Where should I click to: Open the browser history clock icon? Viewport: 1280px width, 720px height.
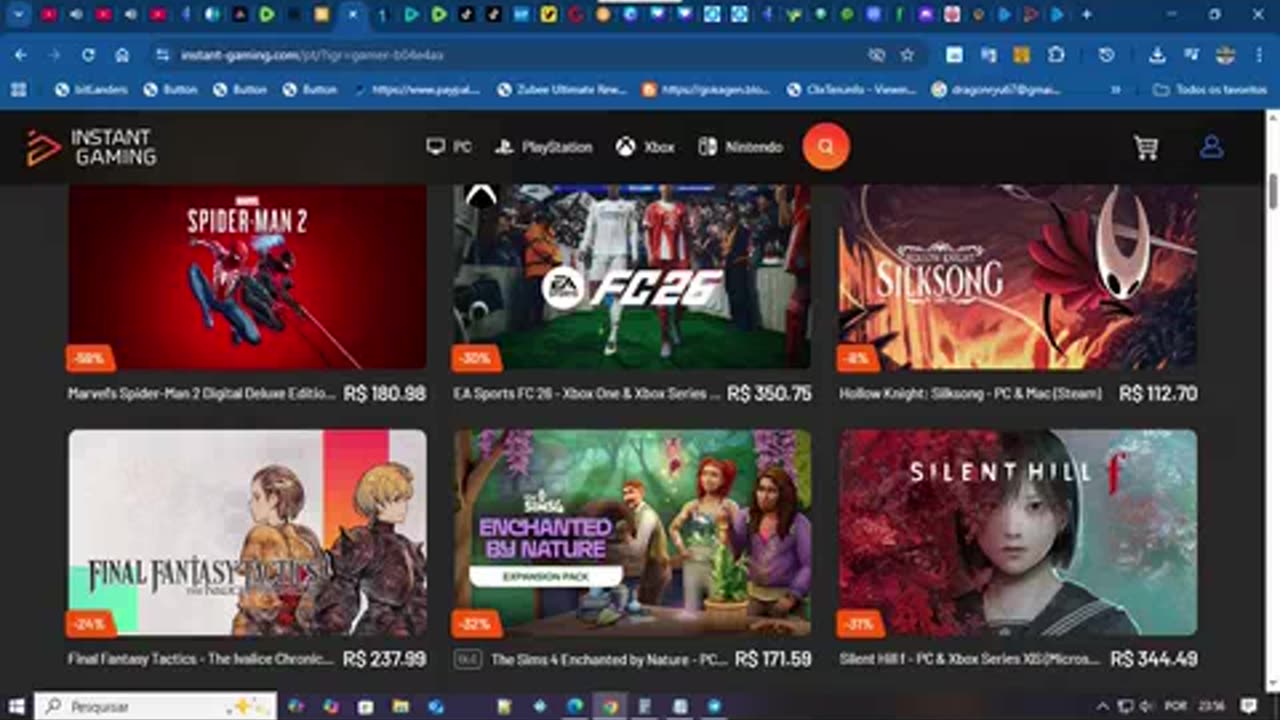point(1106,55)
